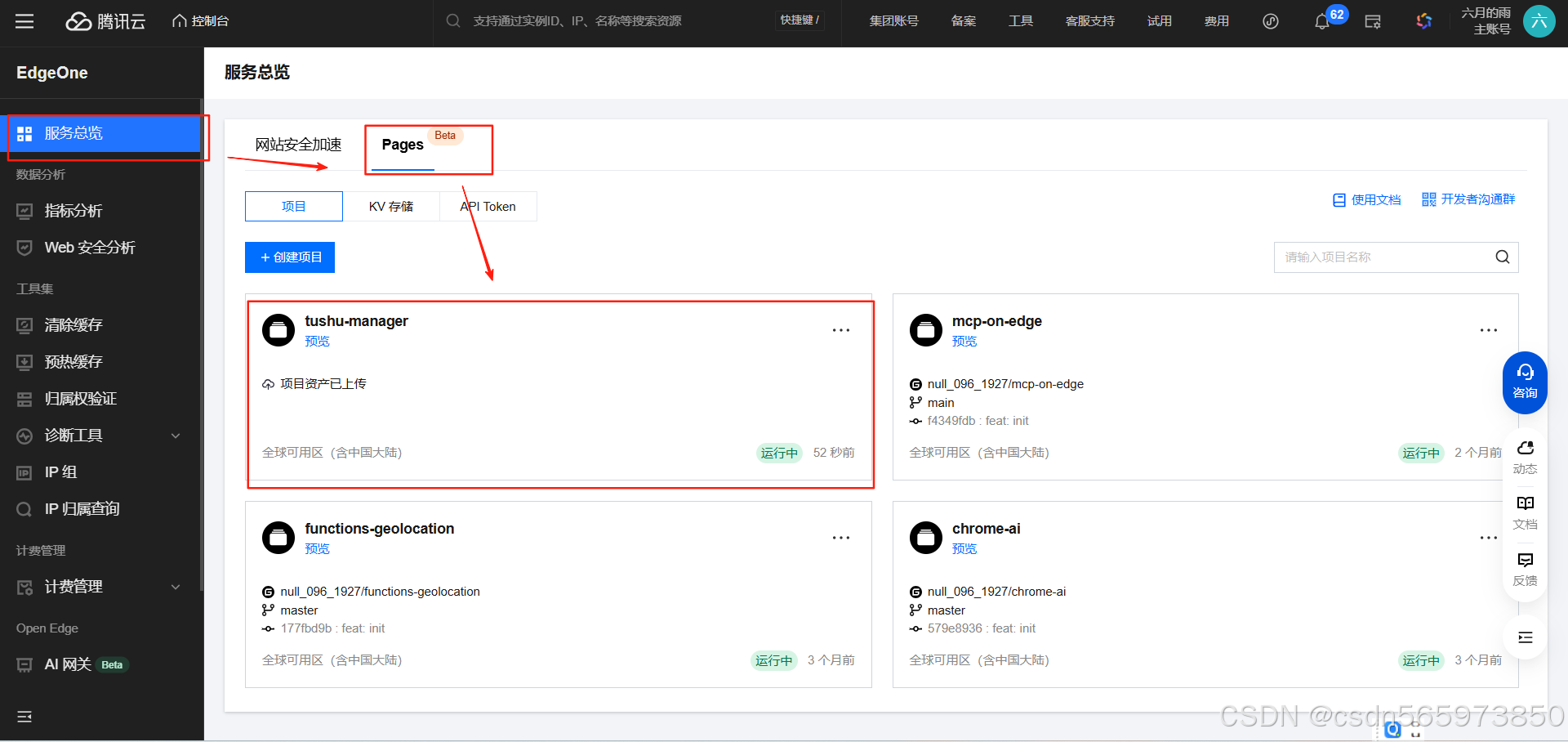Open the window settings icon in top bar
1568x742 pixels.
click(1373, 22)
